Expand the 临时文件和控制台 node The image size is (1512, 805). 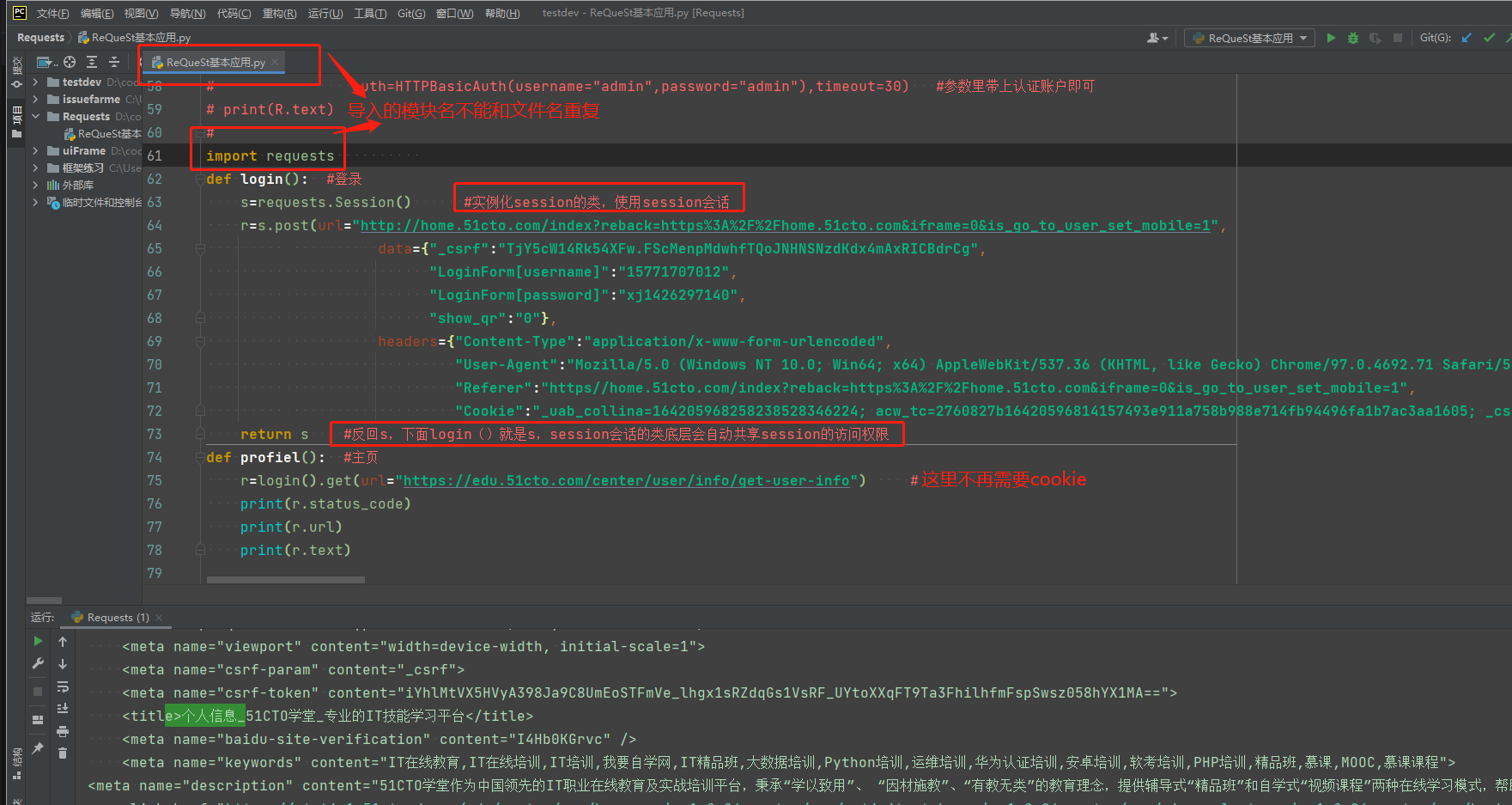click(35, 202)
